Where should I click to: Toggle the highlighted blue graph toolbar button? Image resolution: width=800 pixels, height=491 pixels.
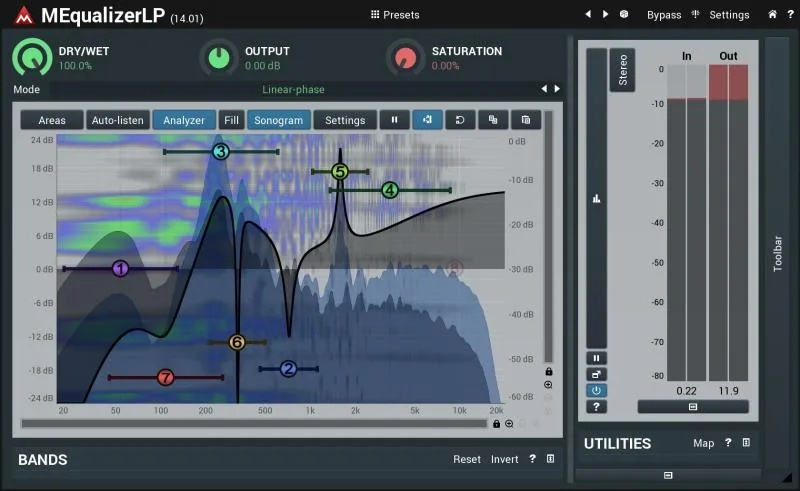[428, 119]
